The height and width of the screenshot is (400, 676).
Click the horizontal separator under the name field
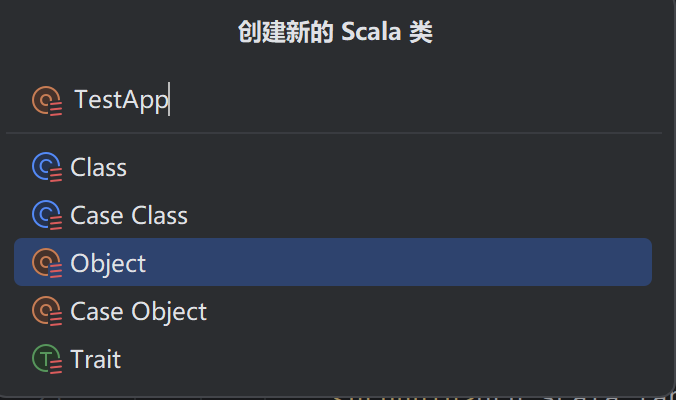click(334, 133)
